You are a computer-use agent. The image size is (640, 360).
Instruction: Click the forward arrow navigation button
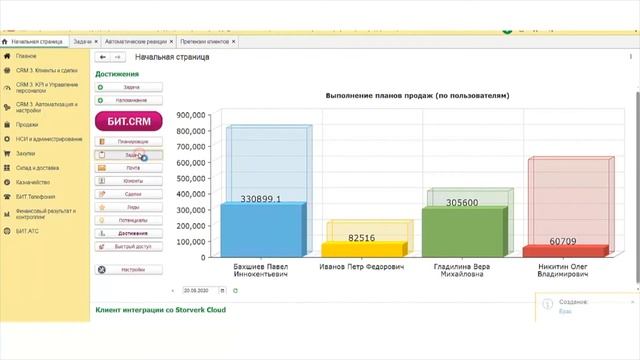tap(118, 57)
